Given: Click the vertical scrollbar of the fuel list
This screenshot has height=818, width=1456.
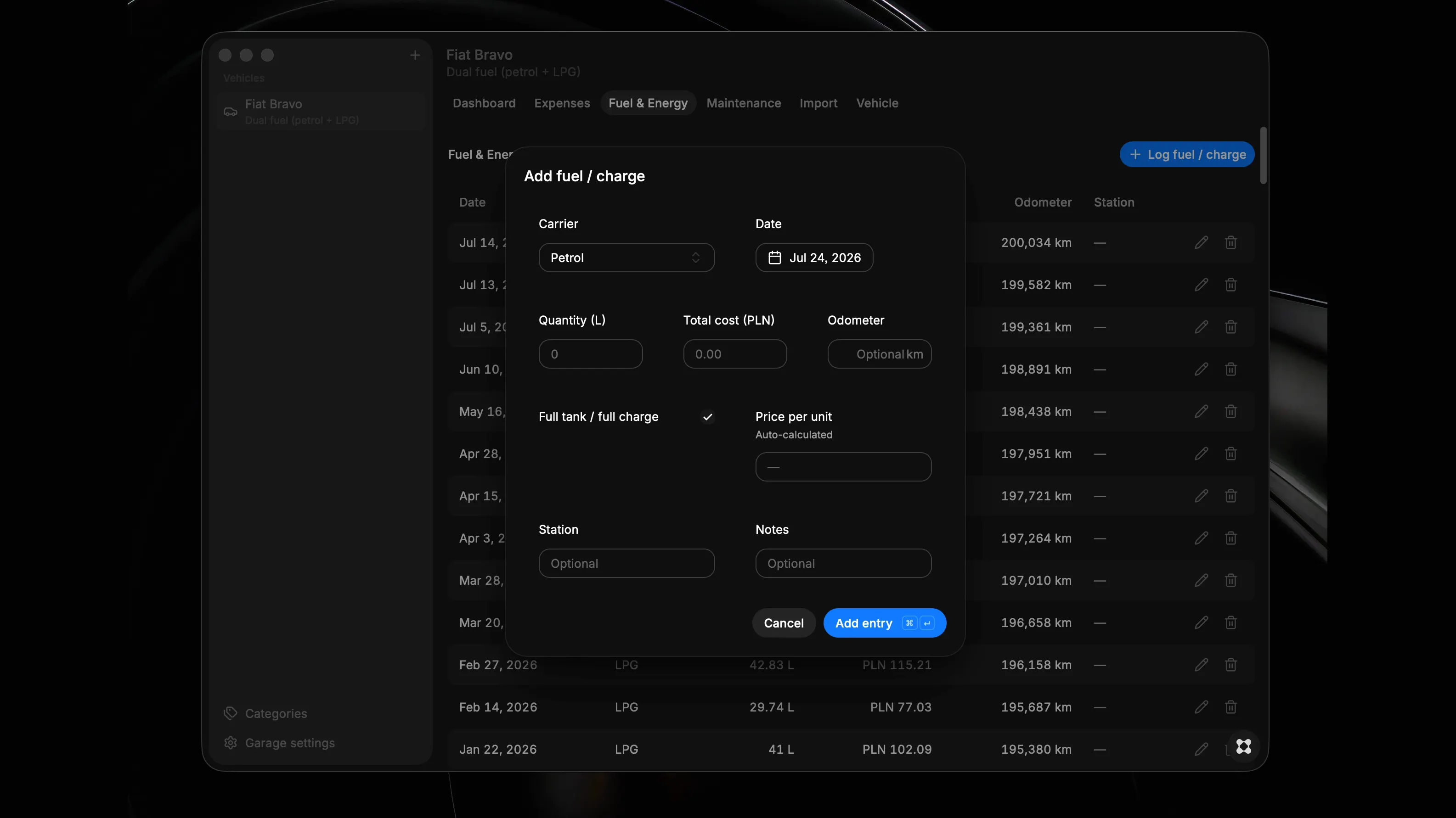Looking at the screenshot, I should point(1263,155).
